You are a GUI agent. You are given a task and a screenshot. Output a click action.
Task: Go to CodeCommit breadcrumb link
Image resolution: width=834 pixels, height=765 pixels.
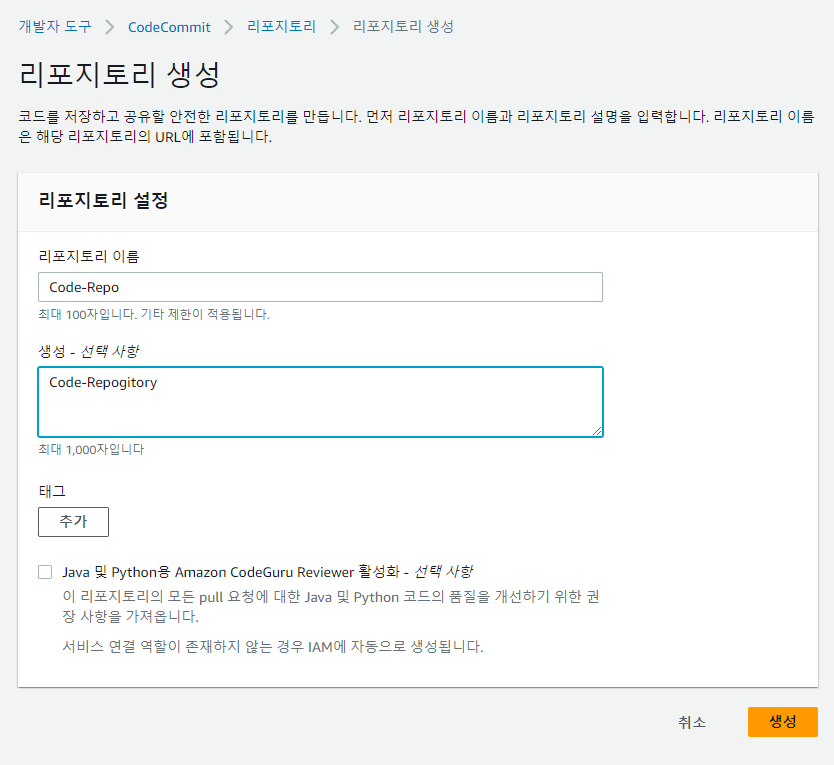pos(169,27)
